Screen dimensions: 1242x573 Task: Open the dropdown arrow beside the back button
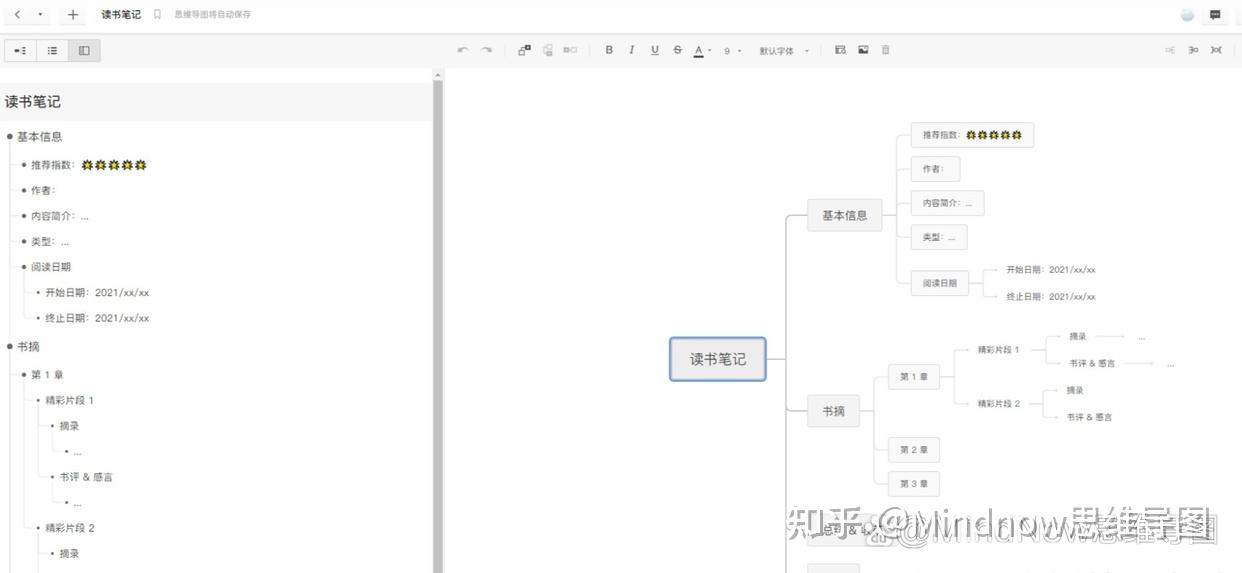coord(40,15)
